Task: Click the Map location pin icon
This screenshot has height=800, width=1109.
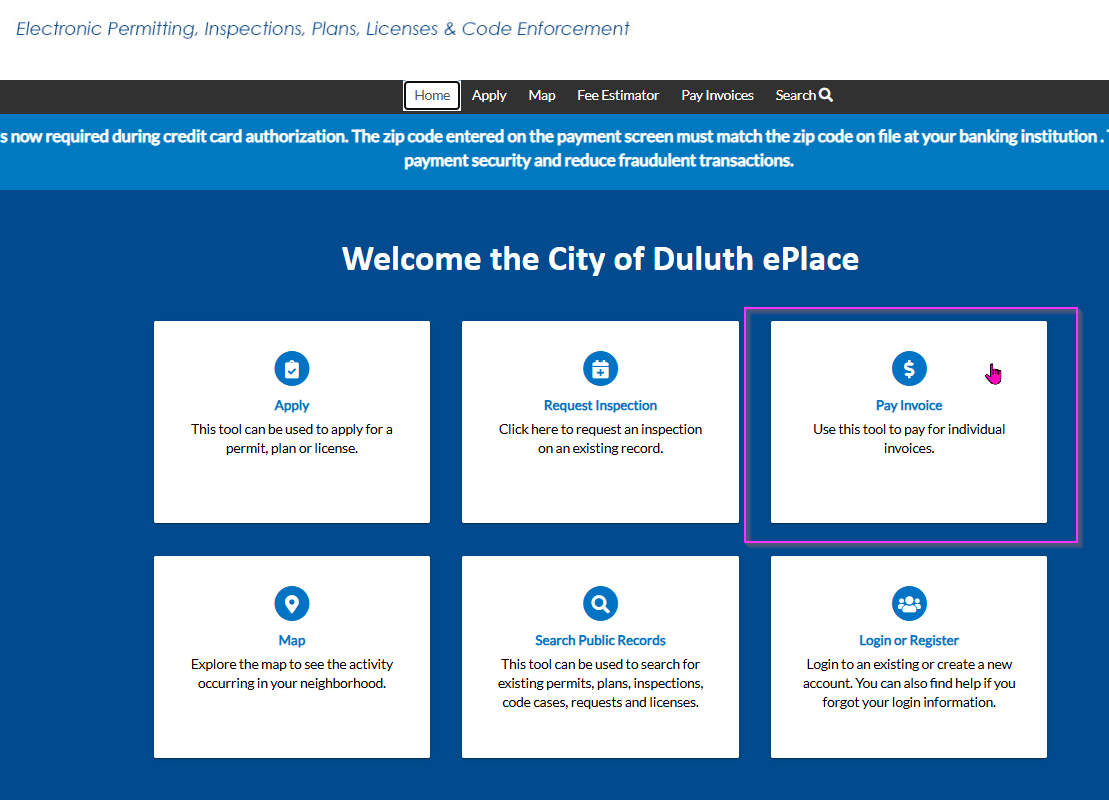Action: 291,603
